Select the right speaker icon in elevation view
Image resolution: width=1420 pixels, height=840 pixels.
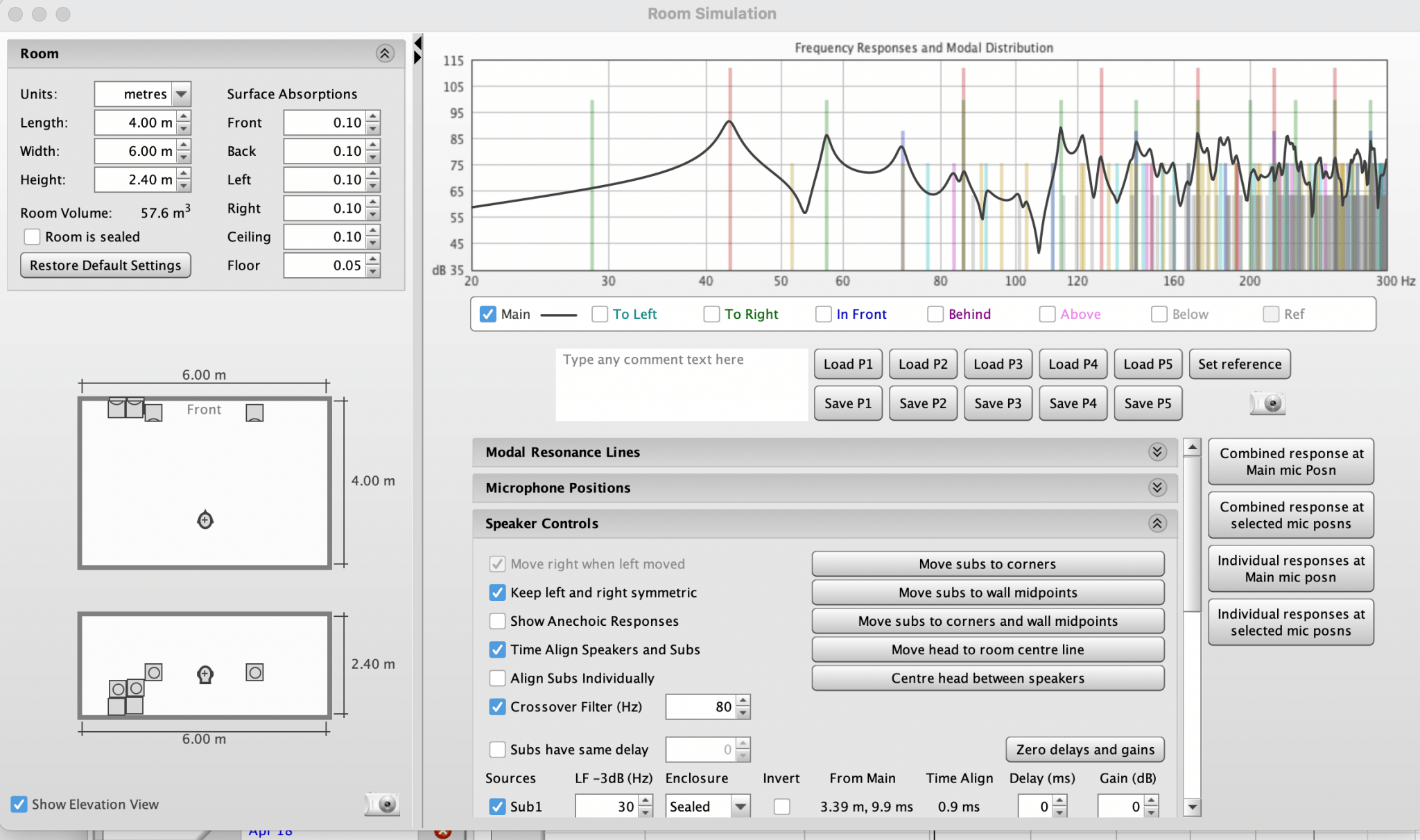point(254,672)
